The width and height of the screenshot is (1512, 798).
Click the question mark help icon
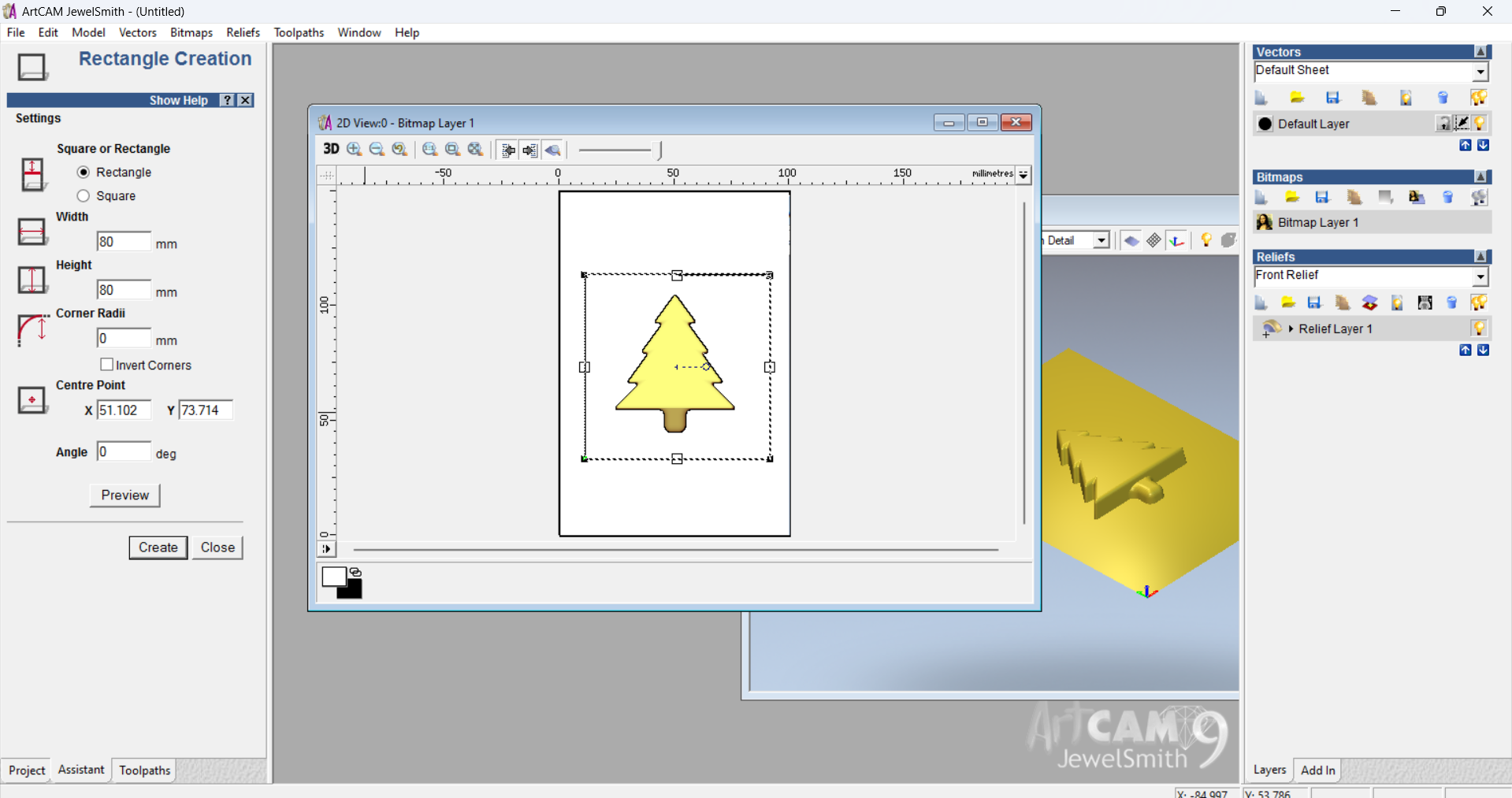tap(228, 100)
